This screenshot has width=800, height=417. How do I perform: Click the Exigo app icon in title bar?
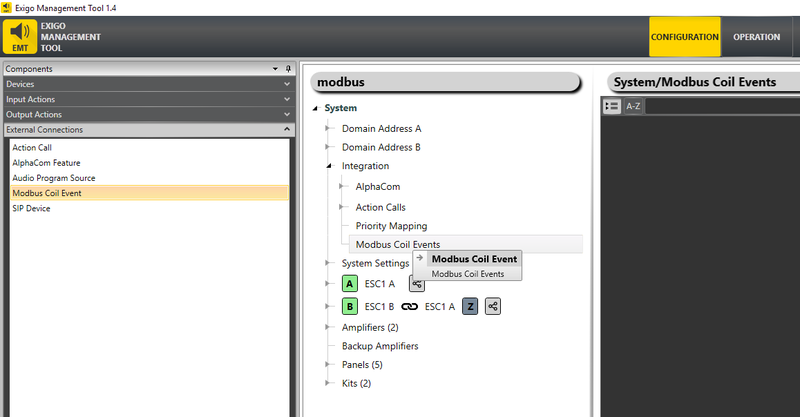7,8
